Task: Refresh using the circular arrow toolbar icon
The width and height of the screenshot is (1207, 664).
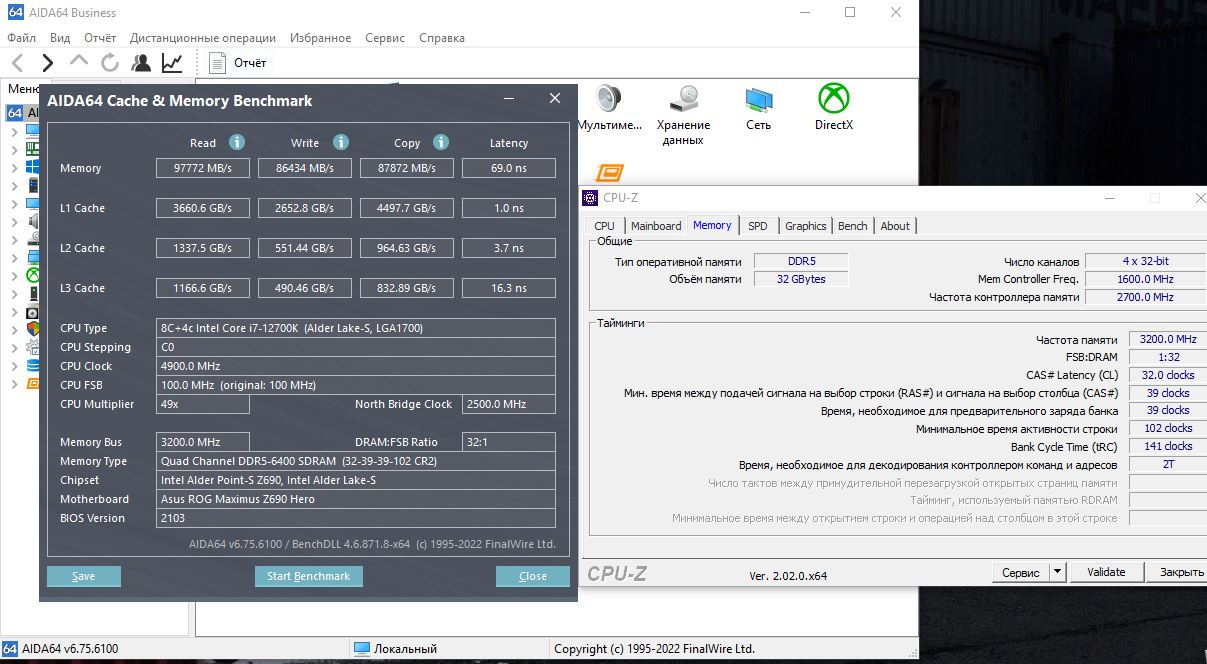Action: coord(110,63)
